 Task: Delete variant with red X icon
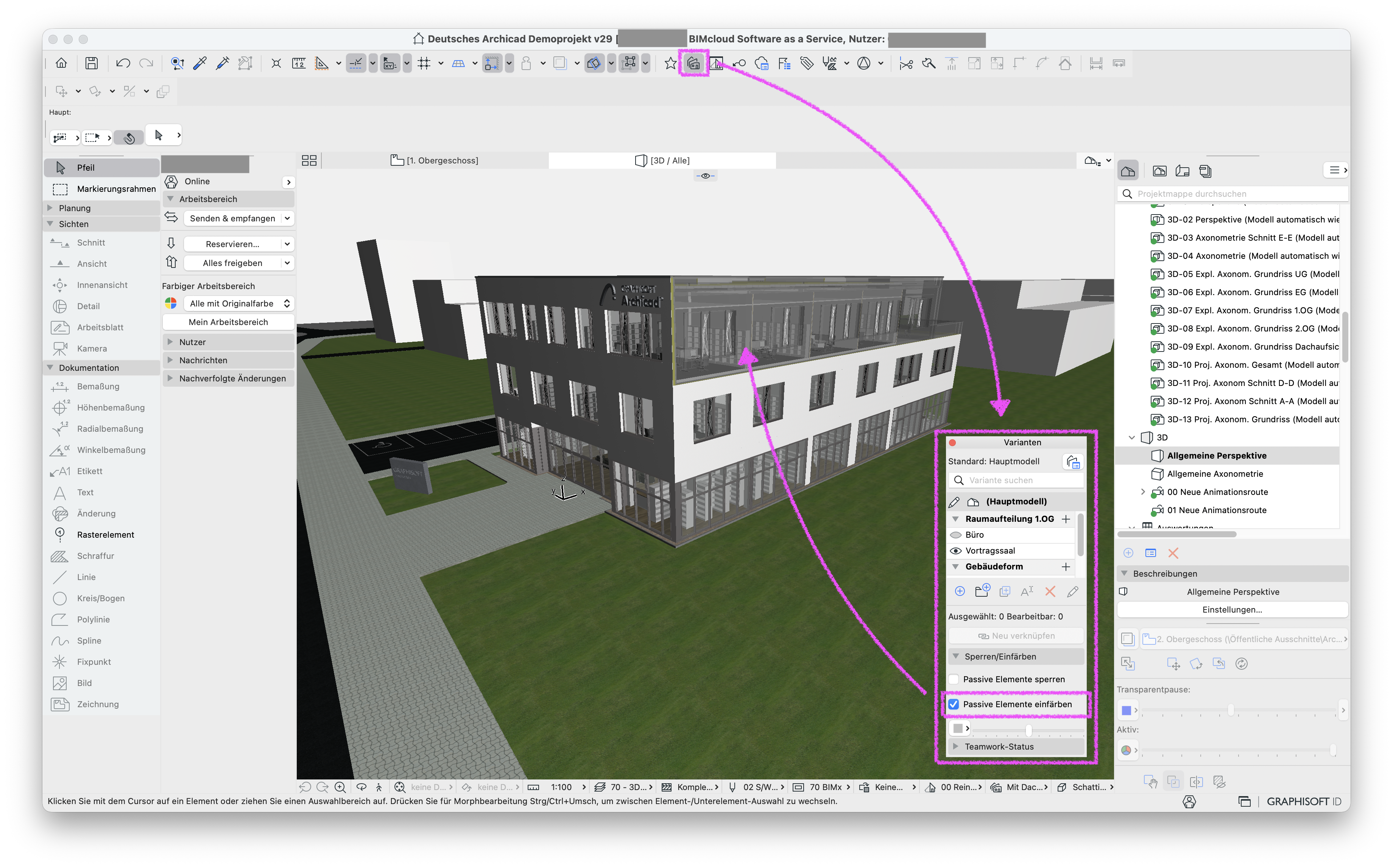1050,591
